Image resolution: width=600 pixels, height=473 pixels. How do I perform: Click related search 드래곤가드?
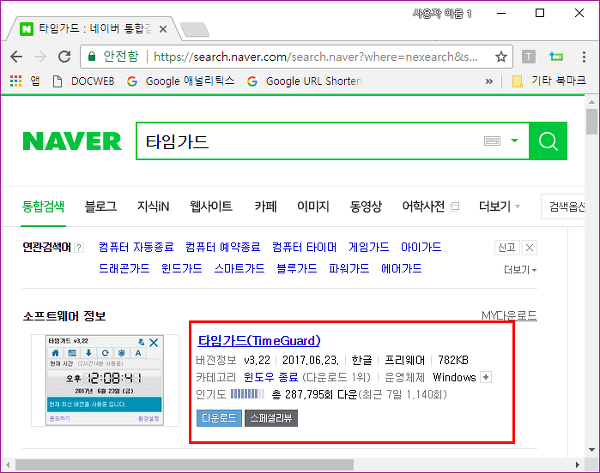tap(124, 269)
